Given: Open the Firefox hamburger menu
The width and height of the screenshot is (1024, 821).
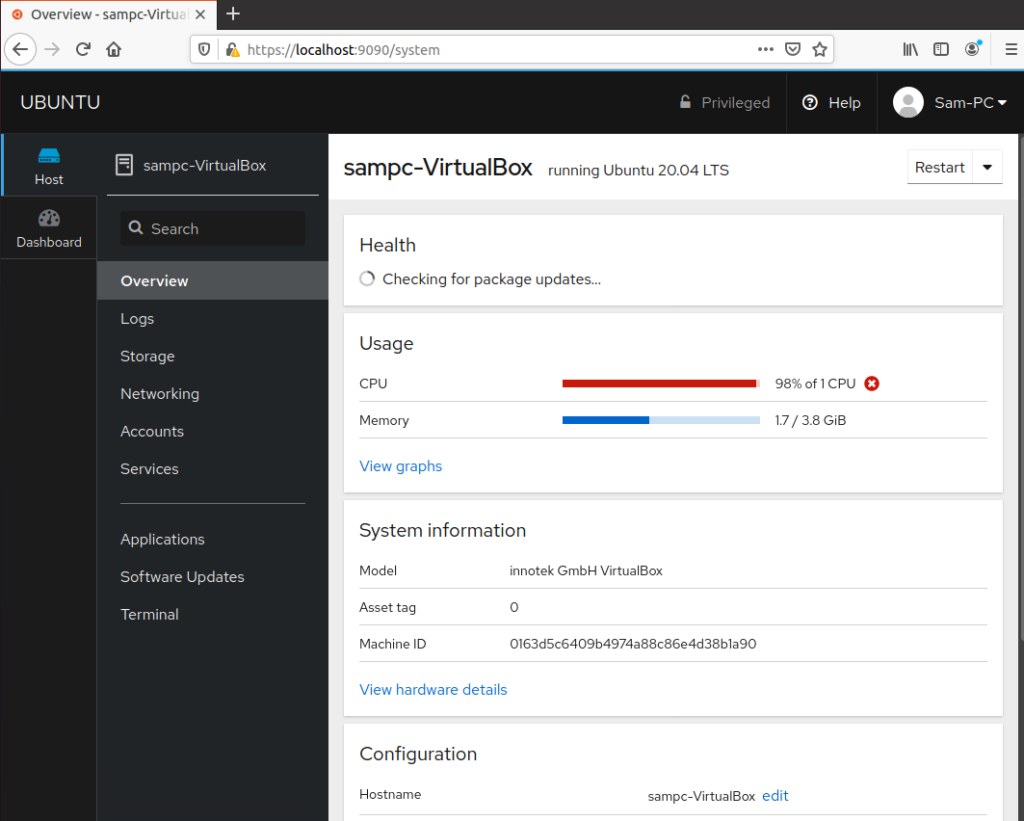Looking at the screenshot, I should coord(1012,48).
